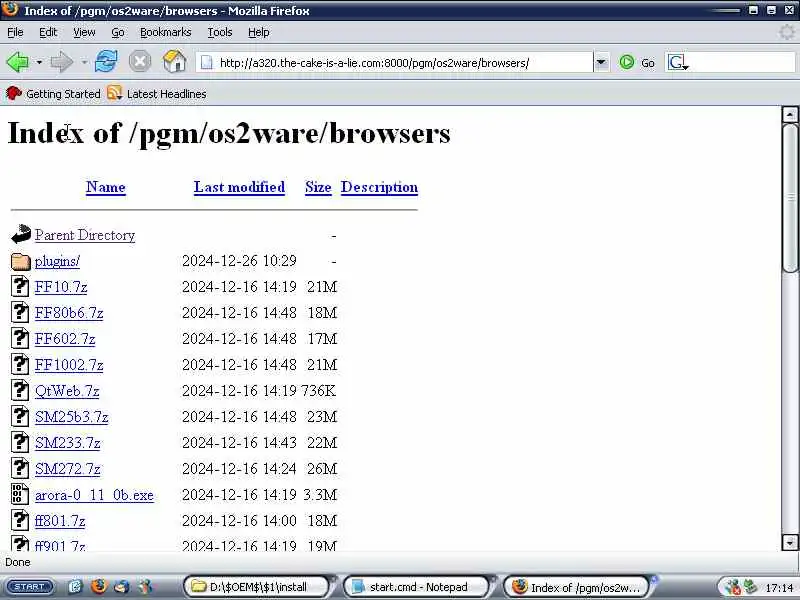
Task: Click the unknown-file icon beside FF10.7z
Action: pos(20,287)
